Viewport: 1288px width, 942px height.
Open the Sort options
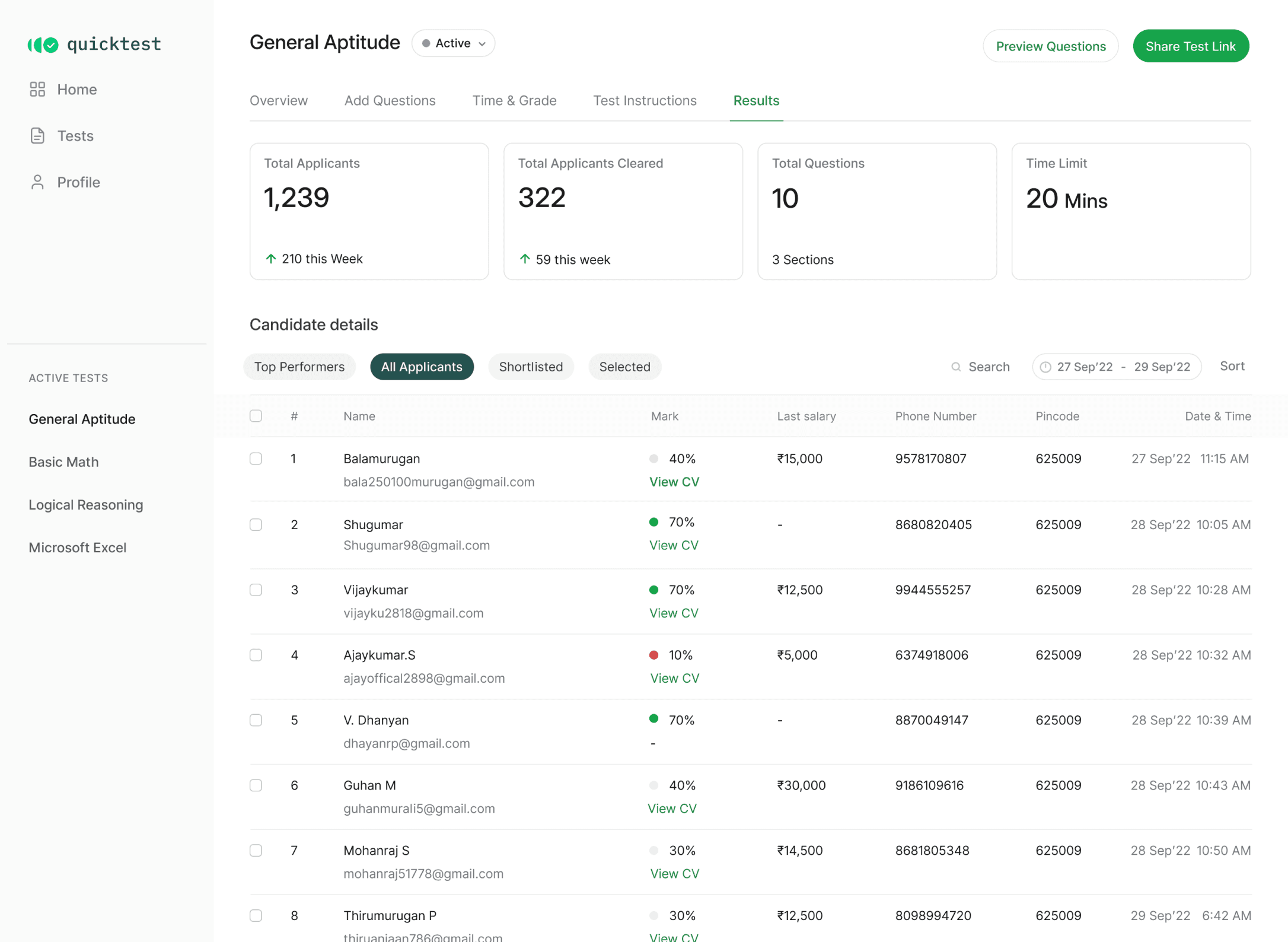(1232, 366)
